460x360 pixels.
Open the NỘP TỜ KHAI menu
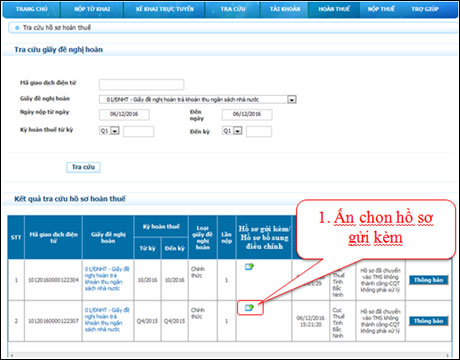coord(92,9)
